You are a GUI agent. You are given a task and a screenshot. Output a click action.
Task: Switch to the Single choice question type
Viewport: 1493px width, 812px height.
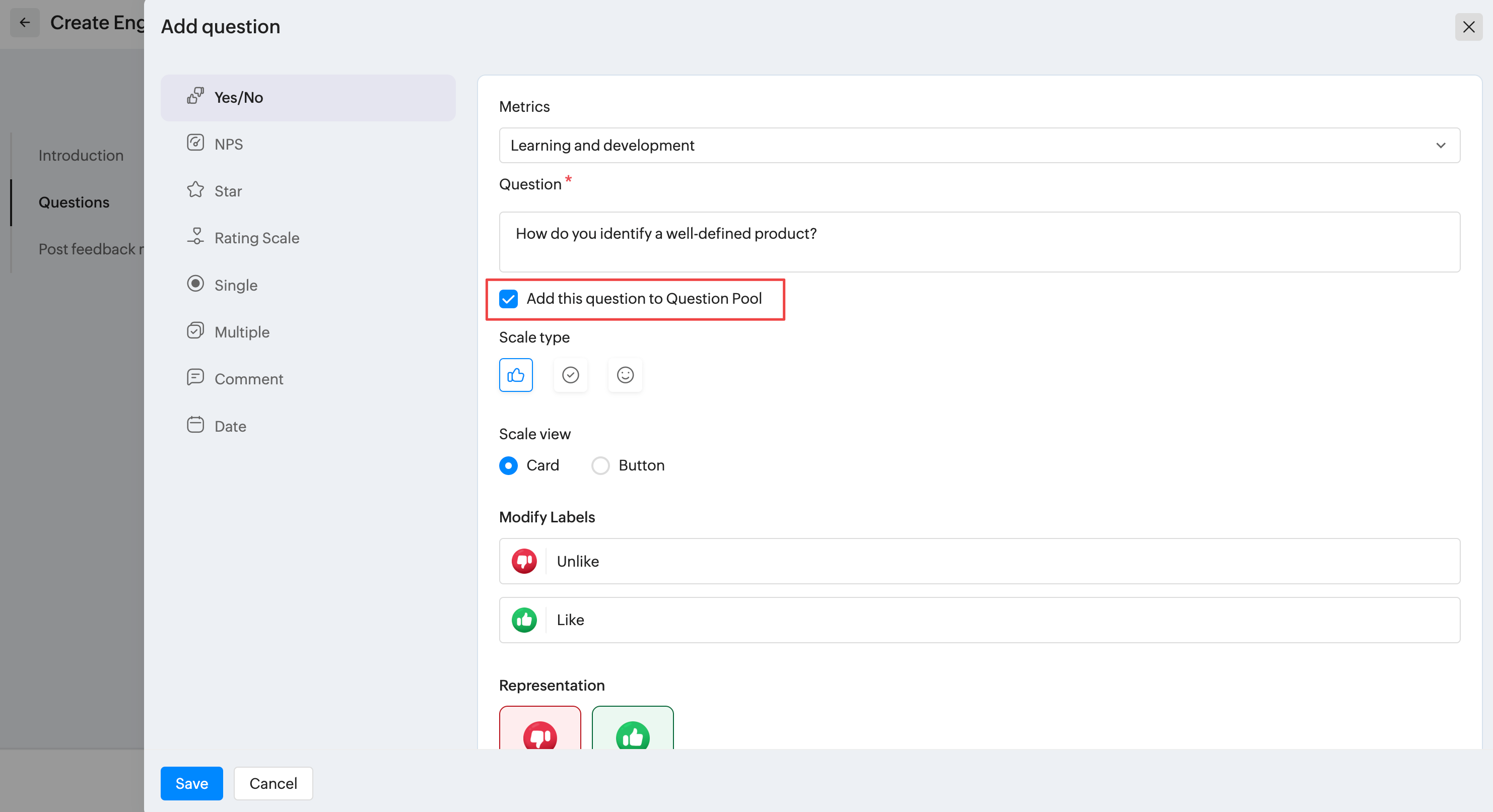(308, 285)
